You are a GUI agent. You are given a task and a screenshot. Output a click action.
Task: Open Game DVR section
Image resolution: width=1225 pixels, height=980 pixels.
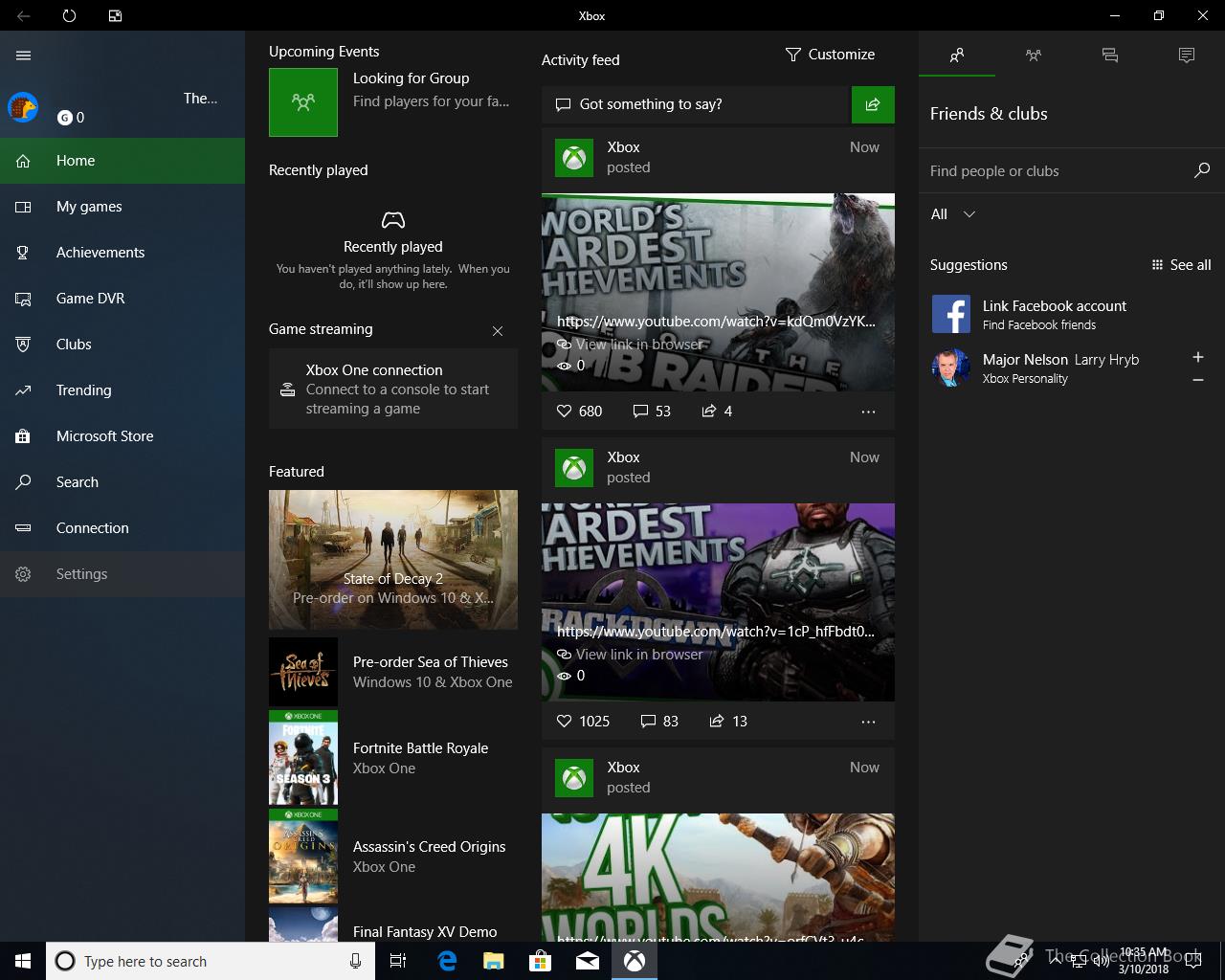122,299
